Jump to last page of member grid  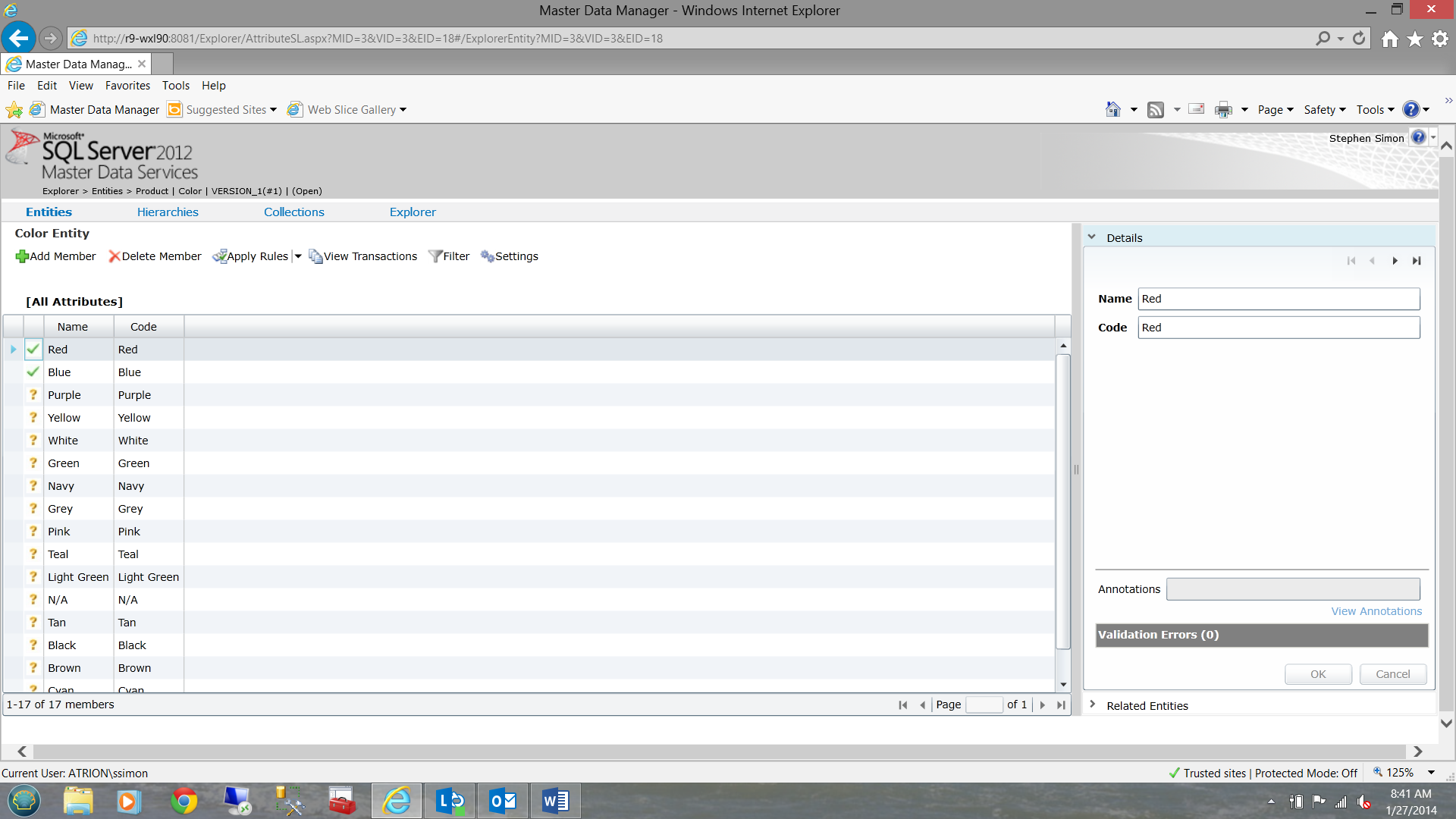tap(1061, 704)
